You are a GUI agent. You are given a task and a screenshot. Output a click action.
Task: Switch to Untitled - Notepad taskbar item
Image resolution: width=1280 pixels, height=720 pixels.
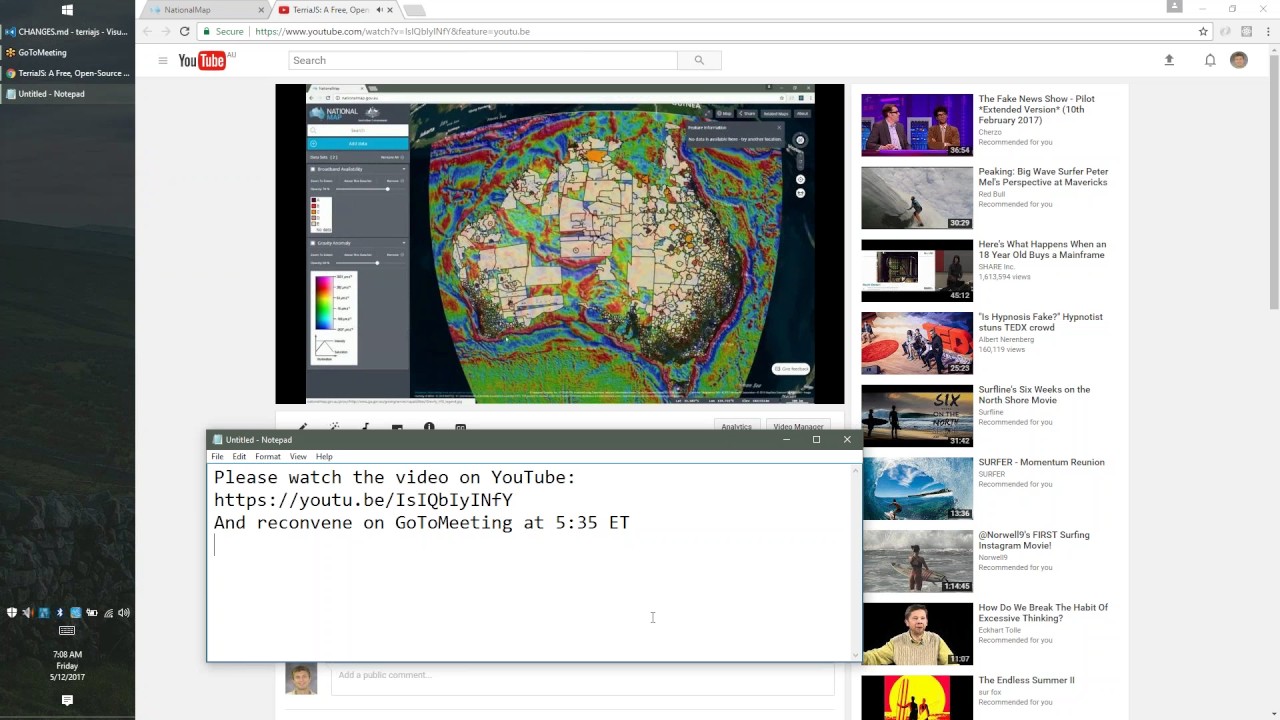click(x=67, y=94)
